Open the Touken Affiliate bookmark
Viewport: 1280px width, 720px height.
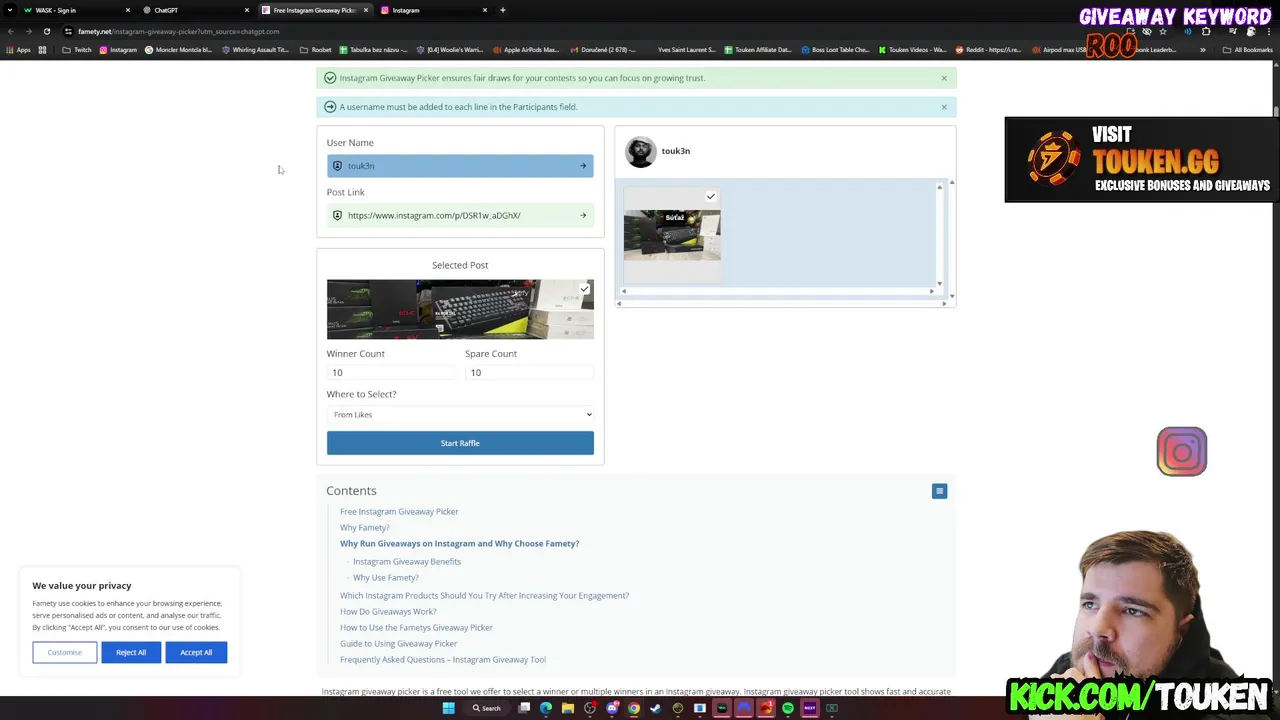click(x=757, y=50)
